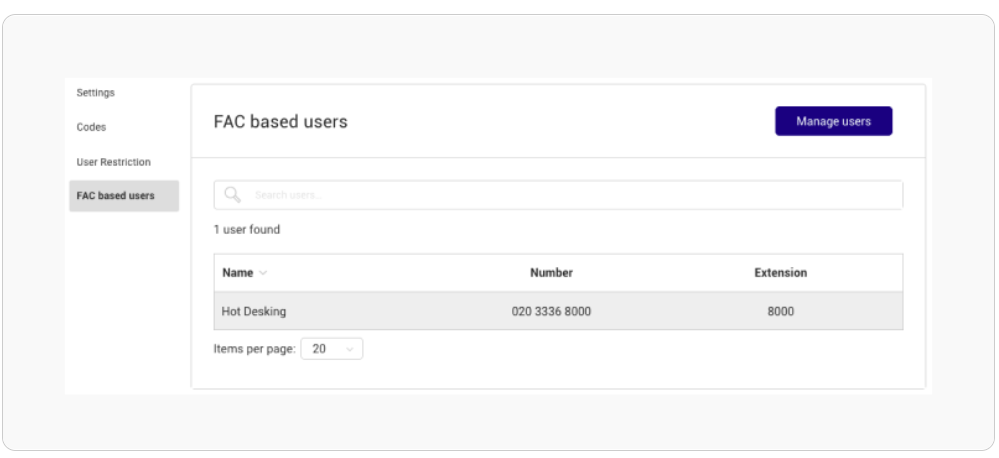Click the Number column header
Viewport: 999px width, 458px height.
551,273
